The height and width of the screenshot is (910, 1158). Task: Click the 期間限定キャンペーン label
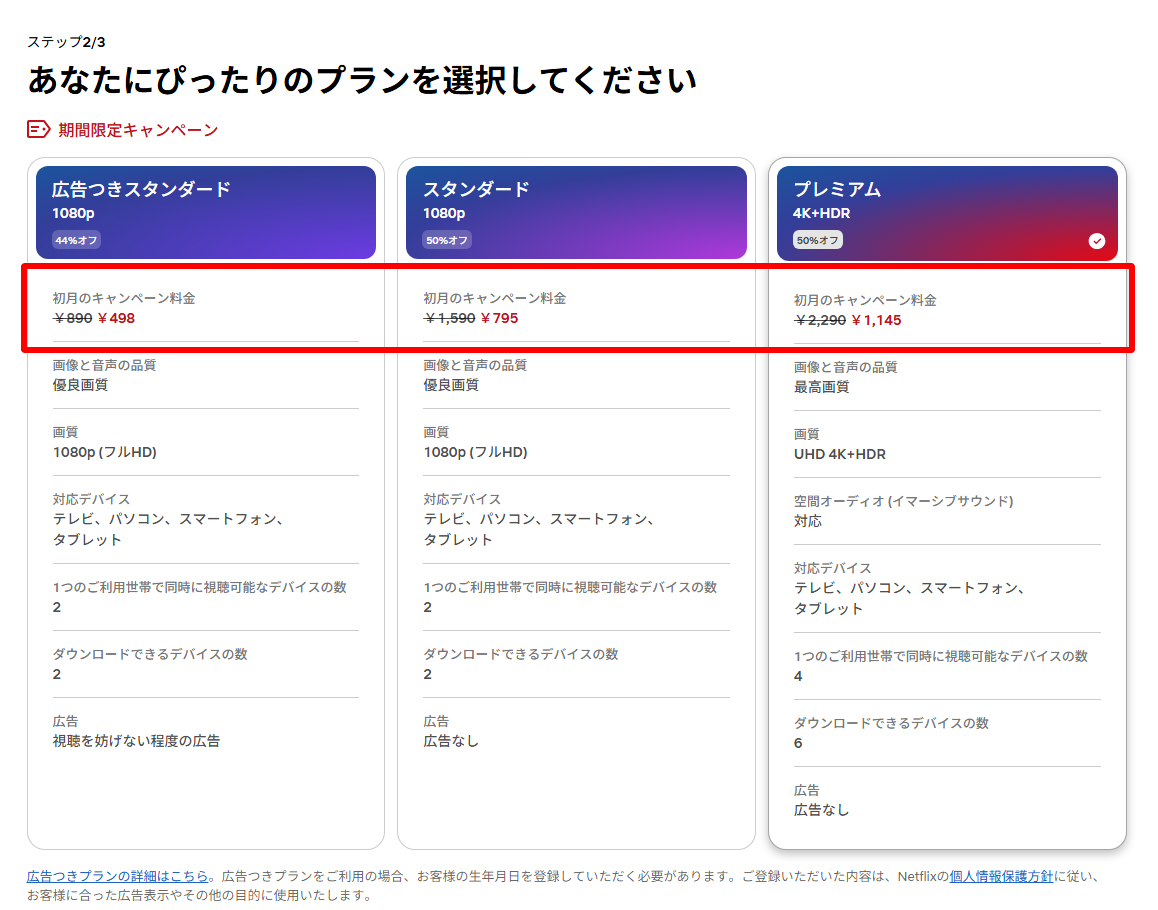138,130
